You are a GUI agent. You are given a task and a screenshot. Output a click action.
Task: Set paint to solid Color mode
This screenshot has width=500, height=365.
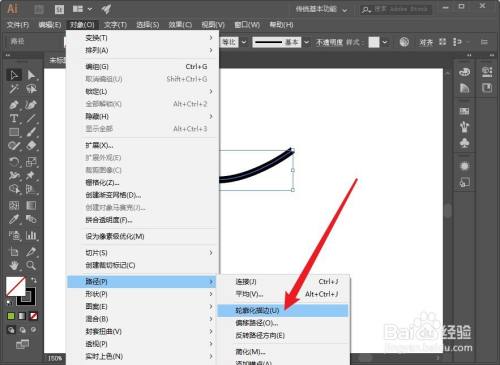(x=11, y=316)
